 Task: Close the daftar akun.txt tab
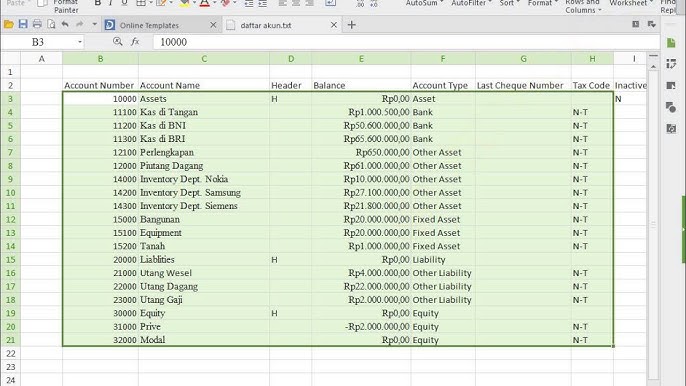click(334, 25)
